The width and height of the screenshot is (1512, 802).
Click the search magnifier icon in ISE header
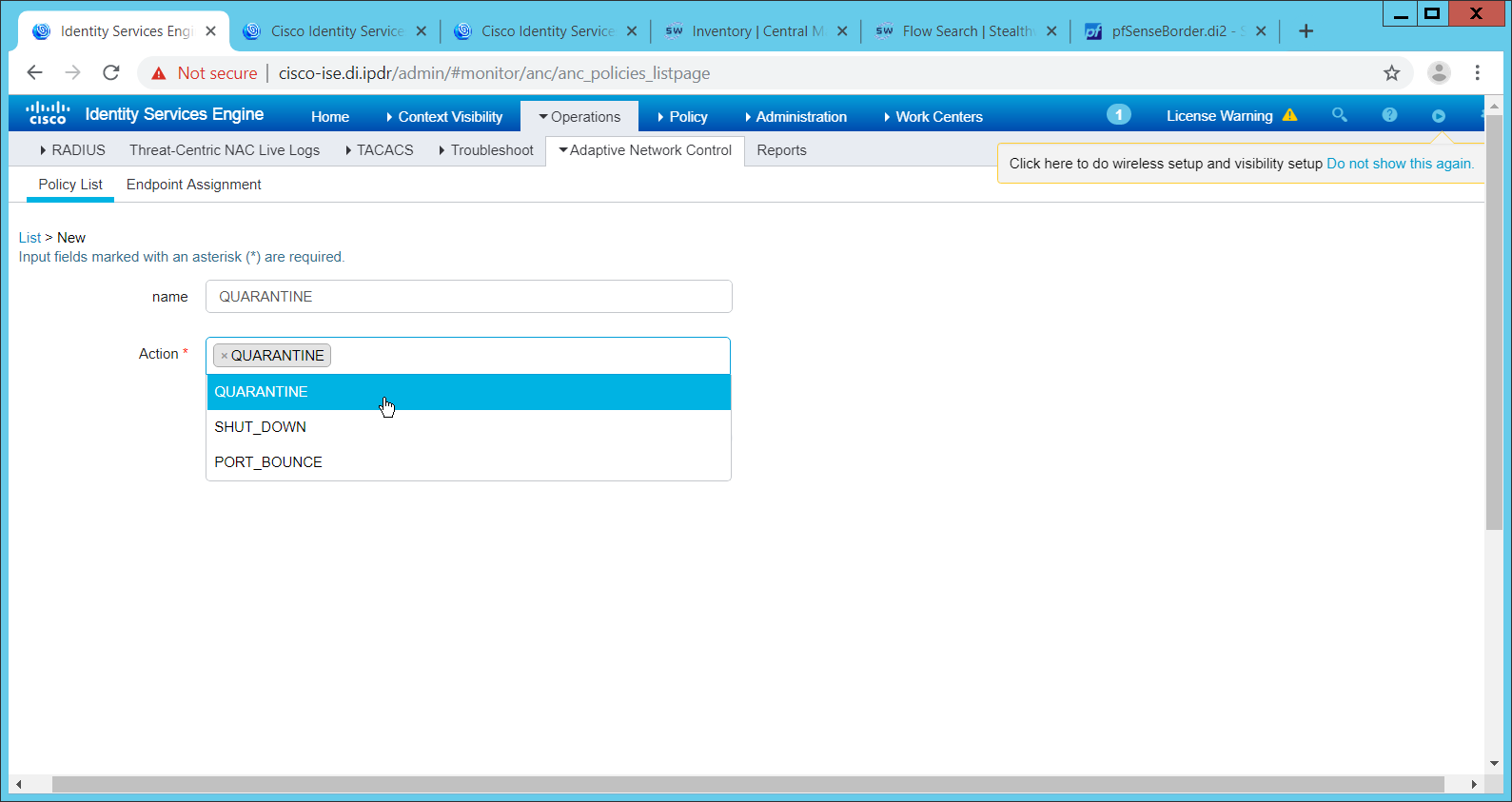tap(1339, 115)
